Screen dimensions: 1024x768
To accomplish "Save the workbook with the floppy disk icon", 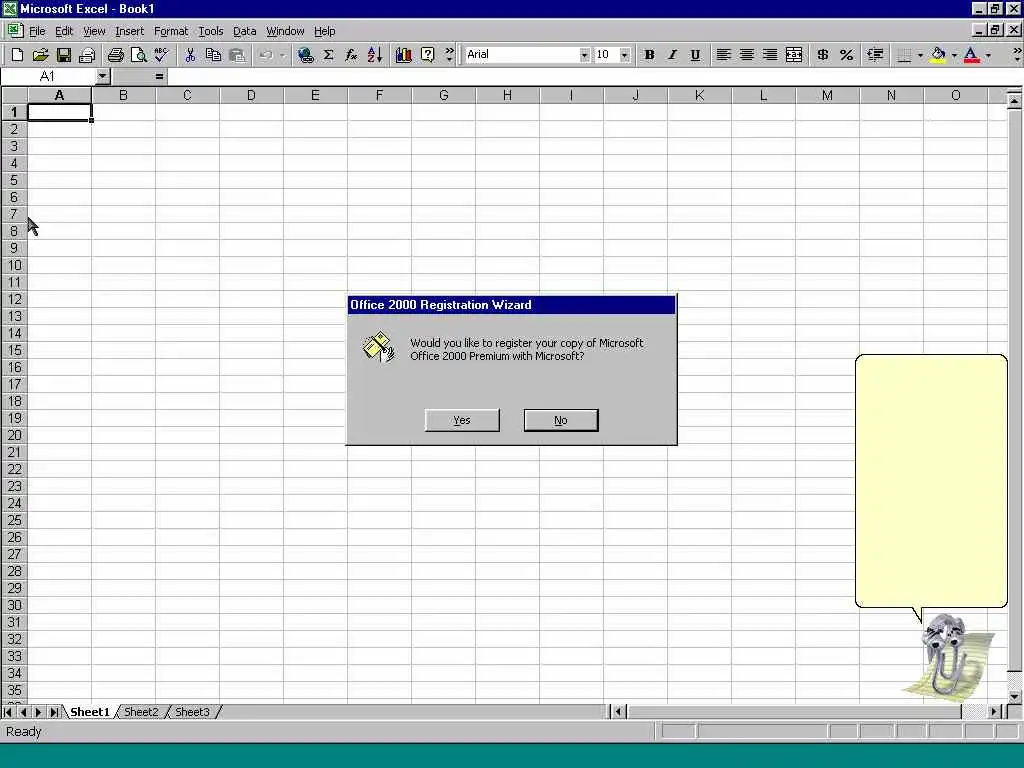I will 63,55.
